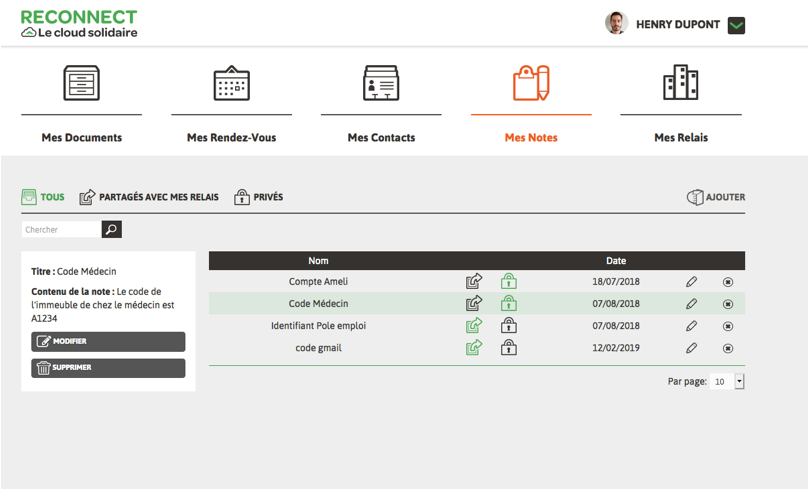Viewport: 808px width, 489px height.
Task: Sort notes by Date column header
Action: point(616,261)
